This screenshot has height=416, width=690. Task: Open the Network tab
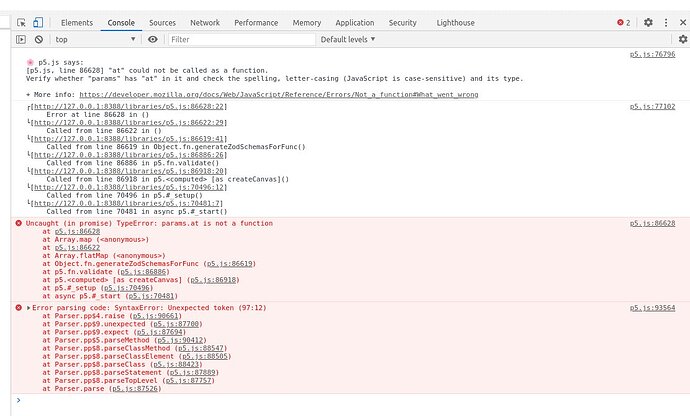205,22
